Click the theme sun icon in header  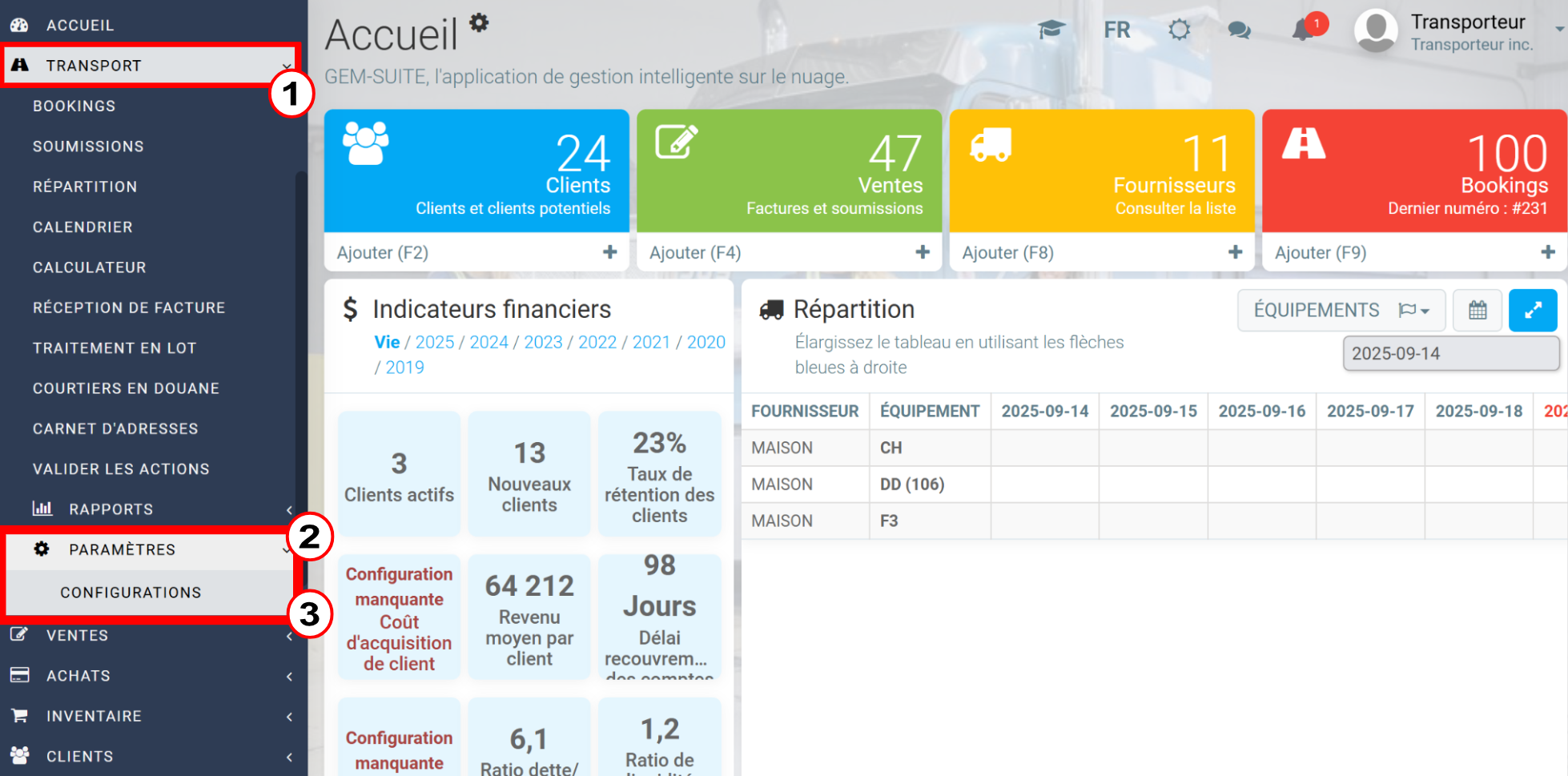[x=1179, y=30]
